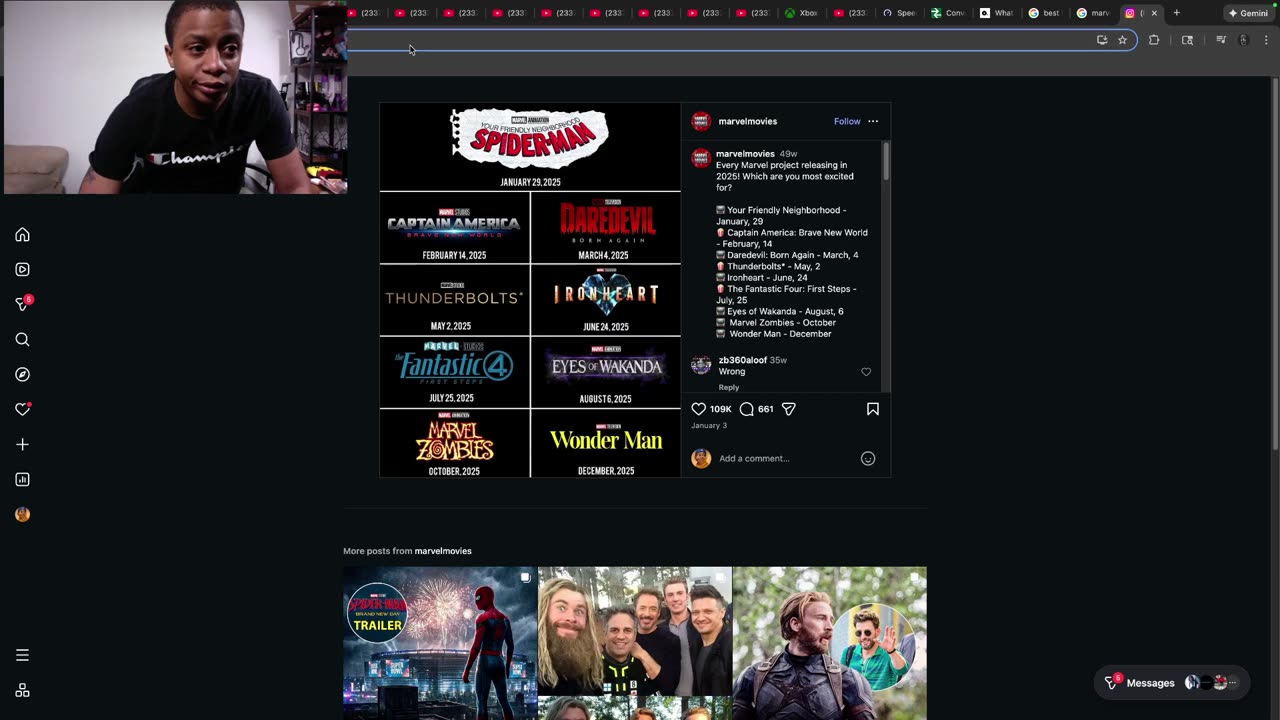
Task: Like the comment by zb360aloof
Action: point(866,372)
